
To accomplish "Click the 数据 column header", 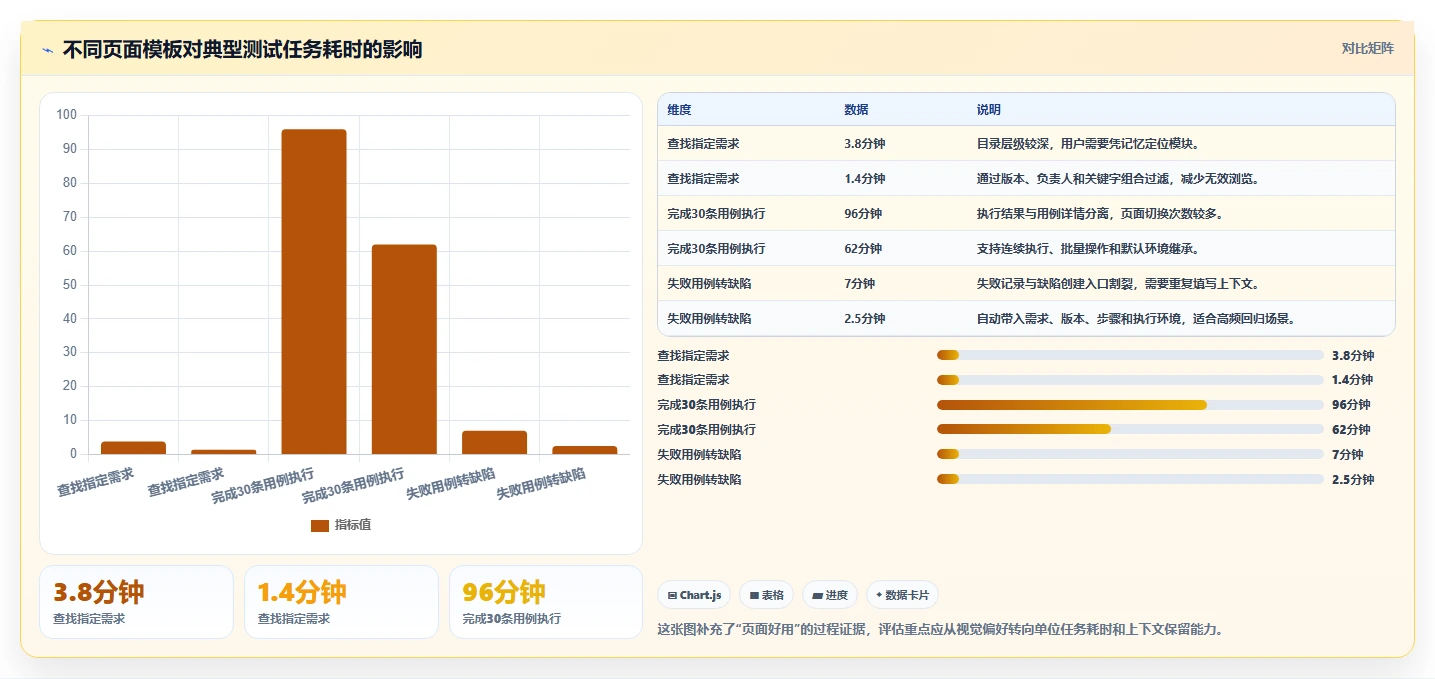I will coord(856,110).
